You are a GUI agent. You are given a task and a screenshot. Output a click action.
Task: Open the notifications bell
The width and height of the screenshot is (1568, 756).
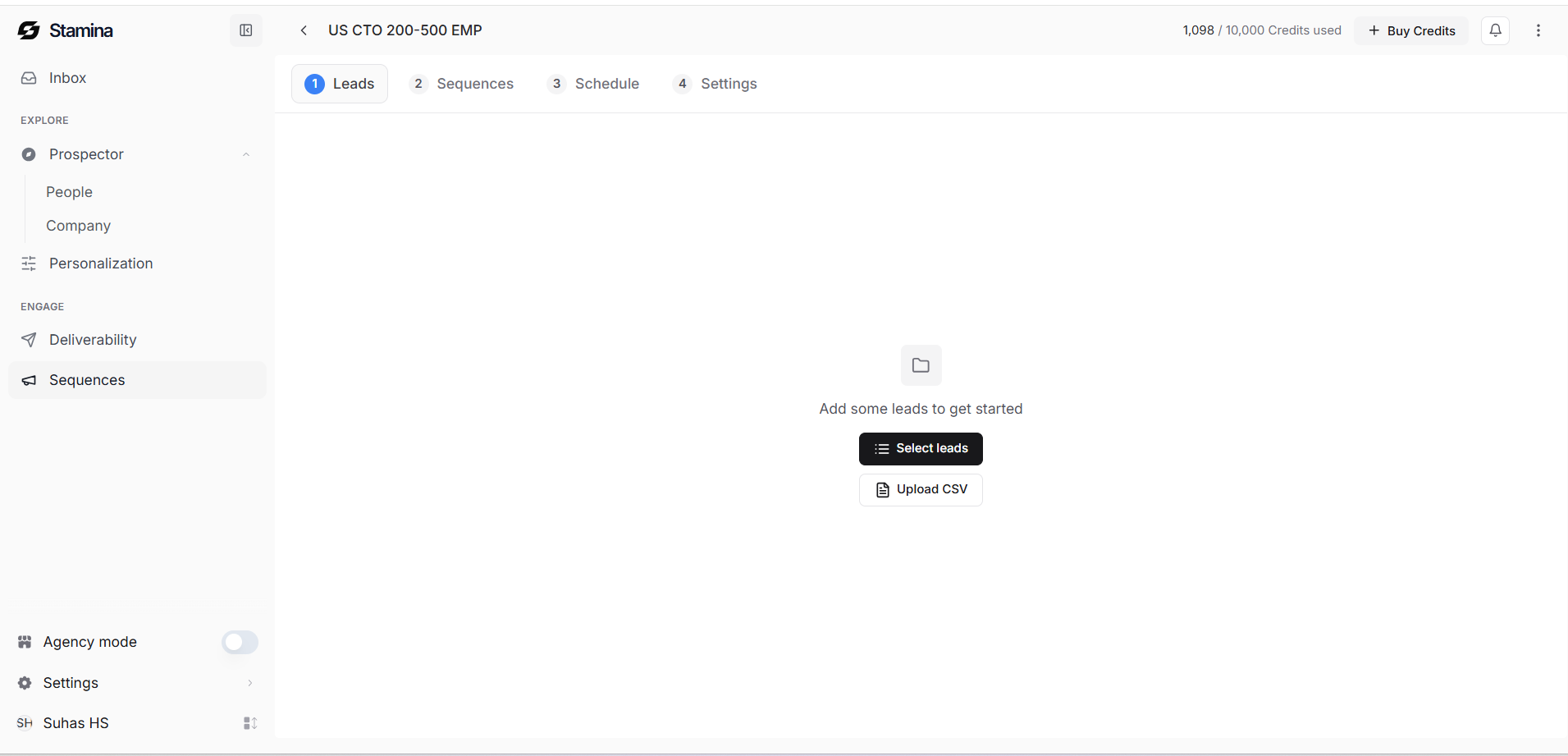tap(1495, 30)
